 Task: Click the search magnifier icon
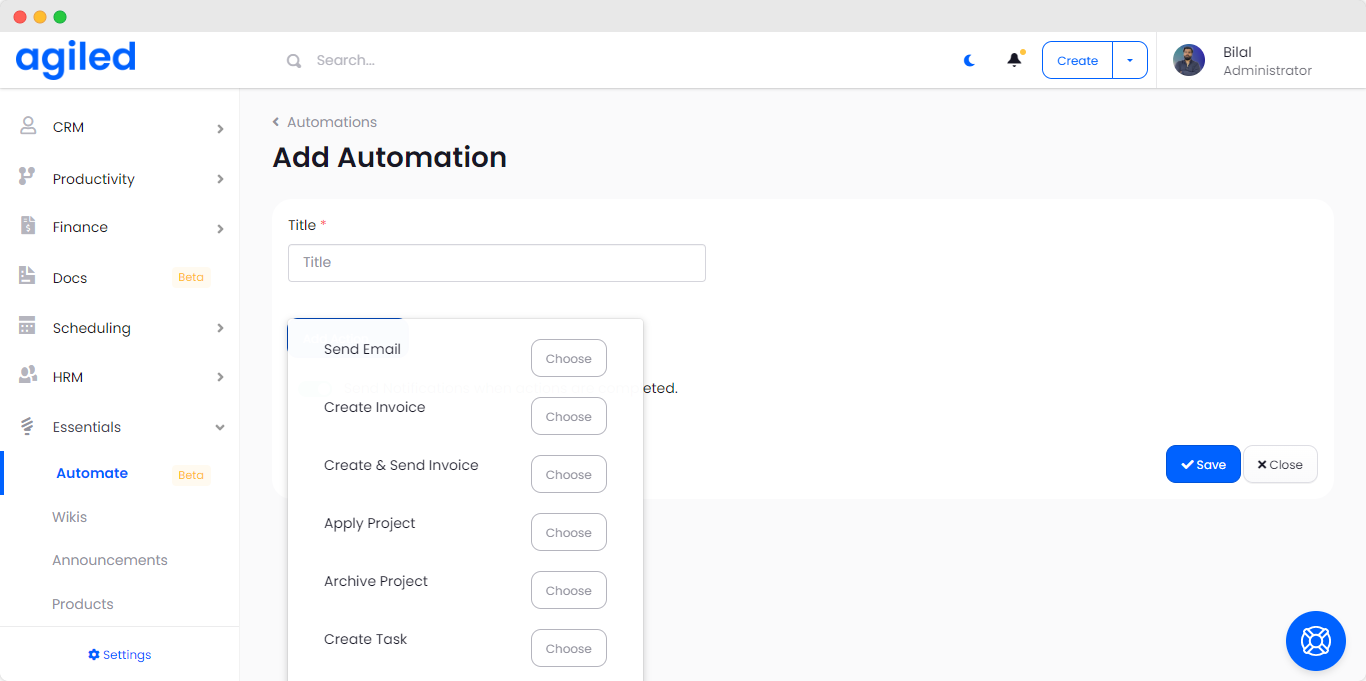[294, 61]
